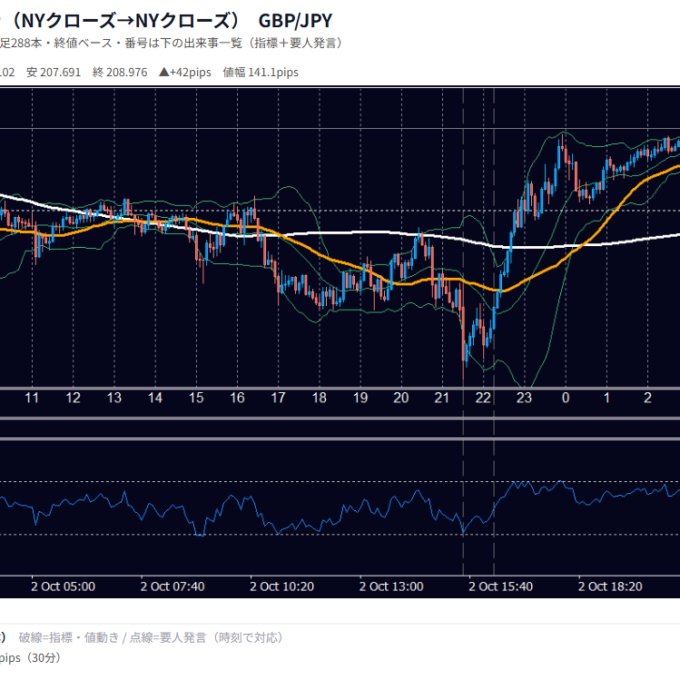The image size is (680, 680).
Task: Select the ▲+42pips change figure
Action: tap(185, 72)
